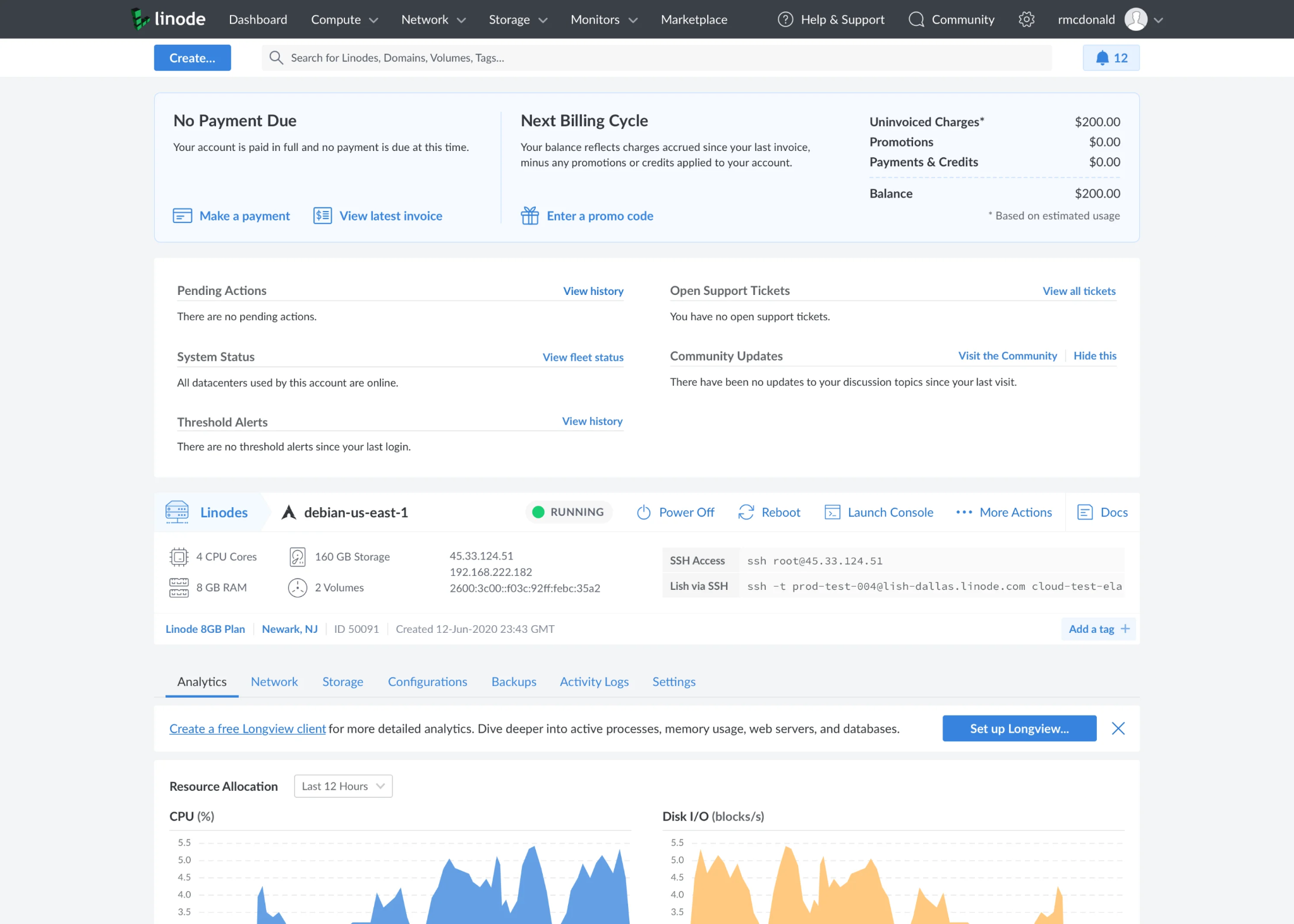Click View fleet status link
This screenshot has width=1294, height=924.
[x=583, y=357]
